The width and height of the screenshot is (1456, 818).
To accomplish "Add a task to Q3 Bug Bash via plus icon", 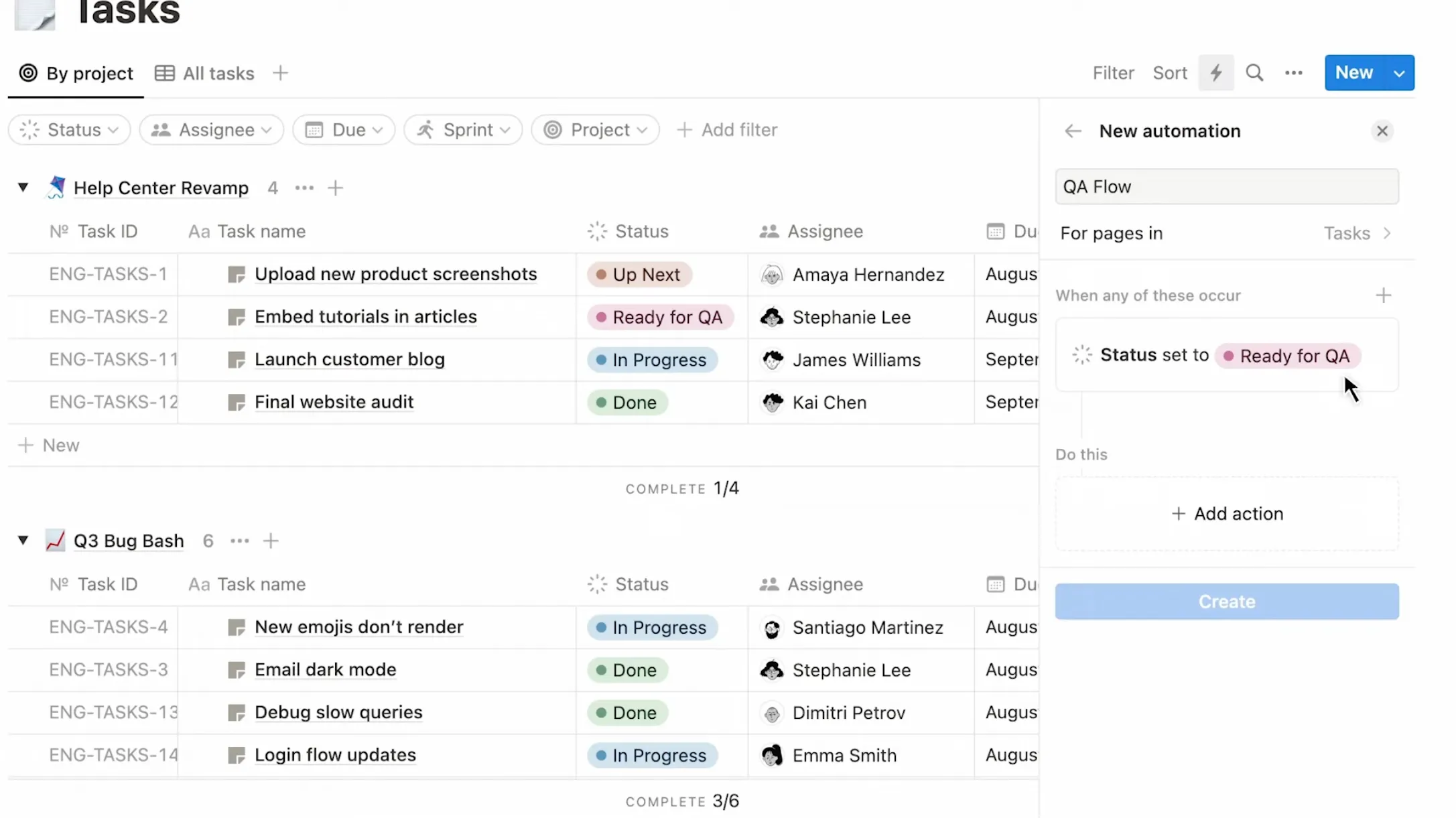I will 271,541.
